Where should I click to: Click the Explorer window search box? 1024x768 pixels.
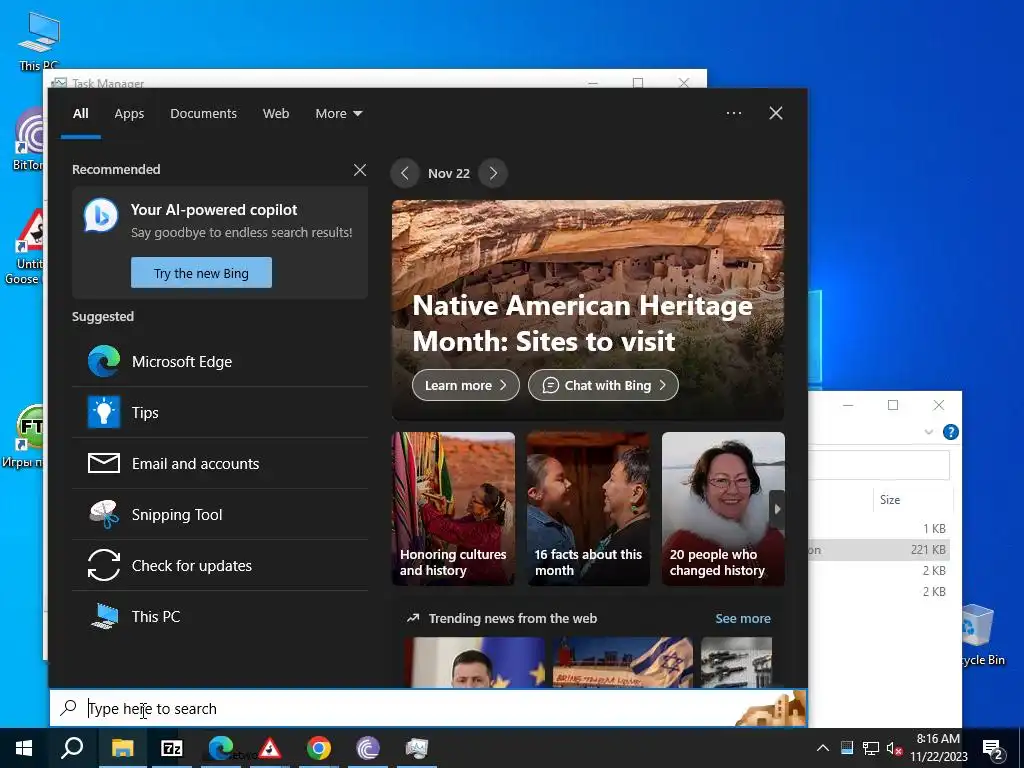878,465
